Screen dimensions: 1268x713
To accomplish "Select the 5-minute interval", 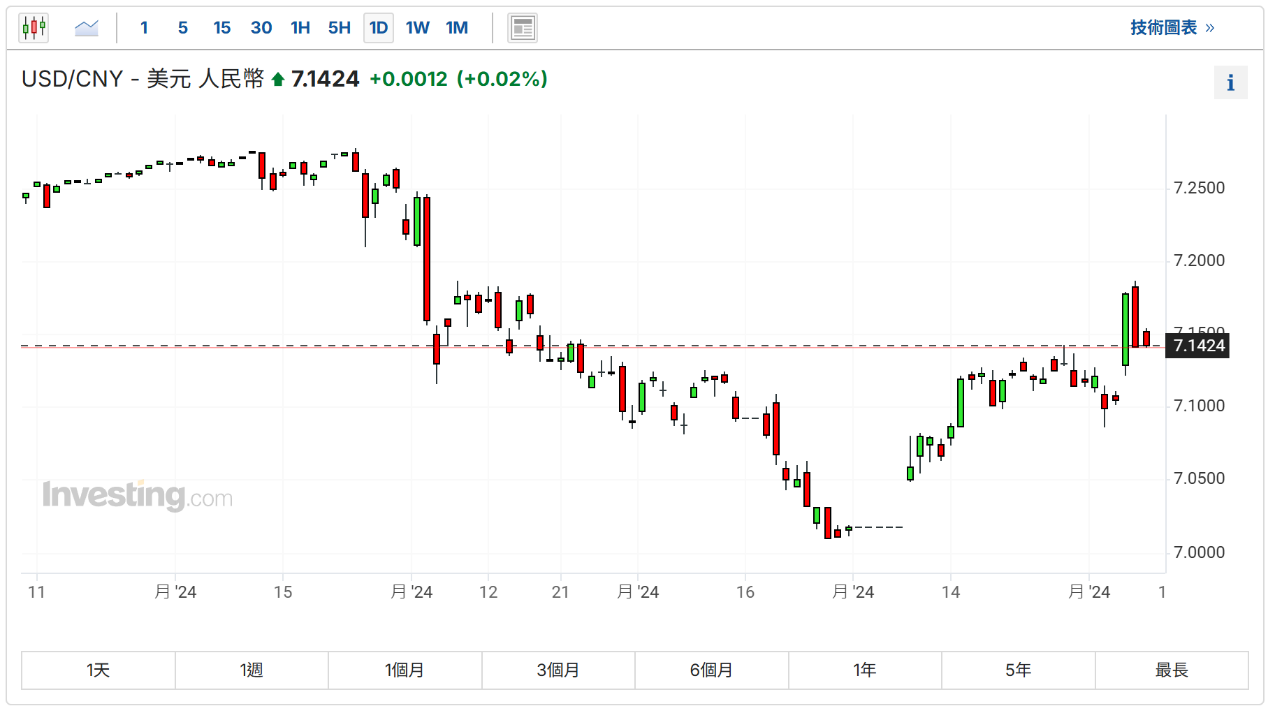I will (x=183, y=28).
